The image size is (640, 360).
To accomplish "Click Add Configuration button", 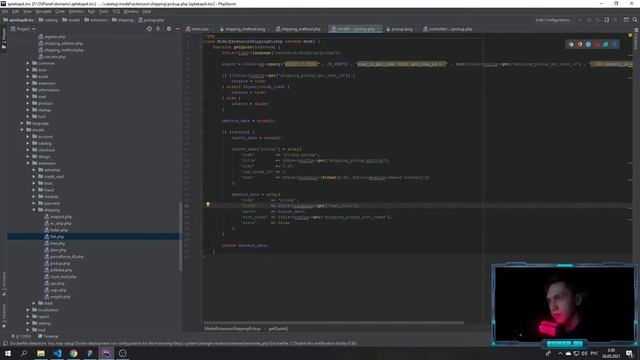I will point(553,20).
